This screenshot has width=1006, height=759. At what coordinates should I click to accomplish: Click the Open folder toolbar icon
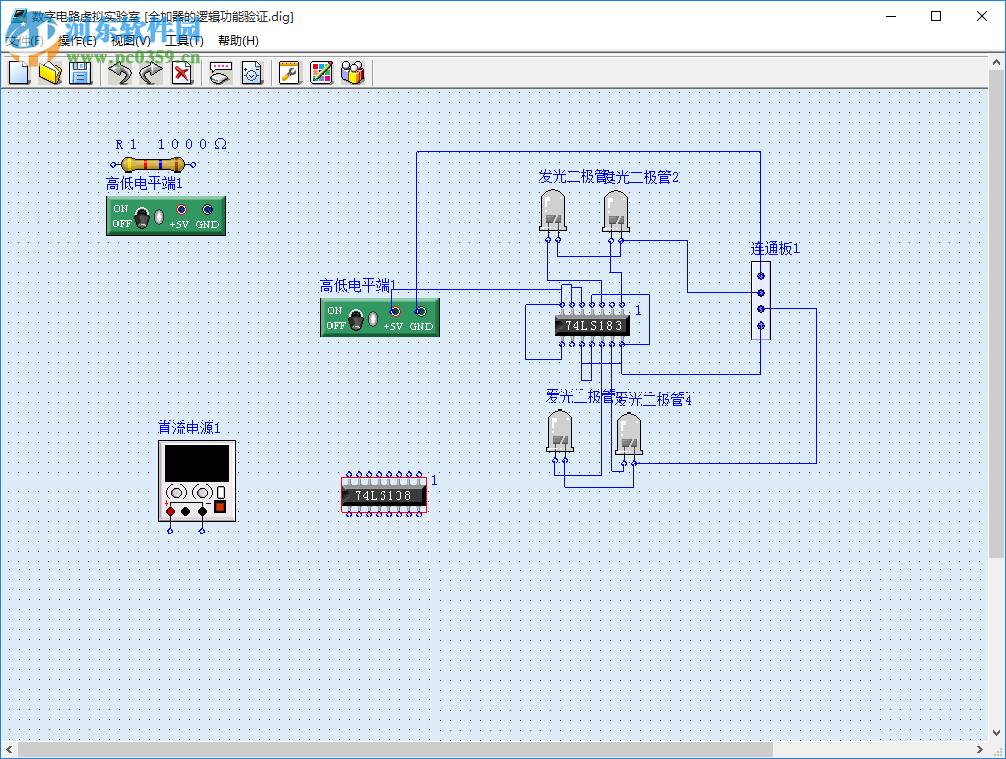[x=50, y=72]
